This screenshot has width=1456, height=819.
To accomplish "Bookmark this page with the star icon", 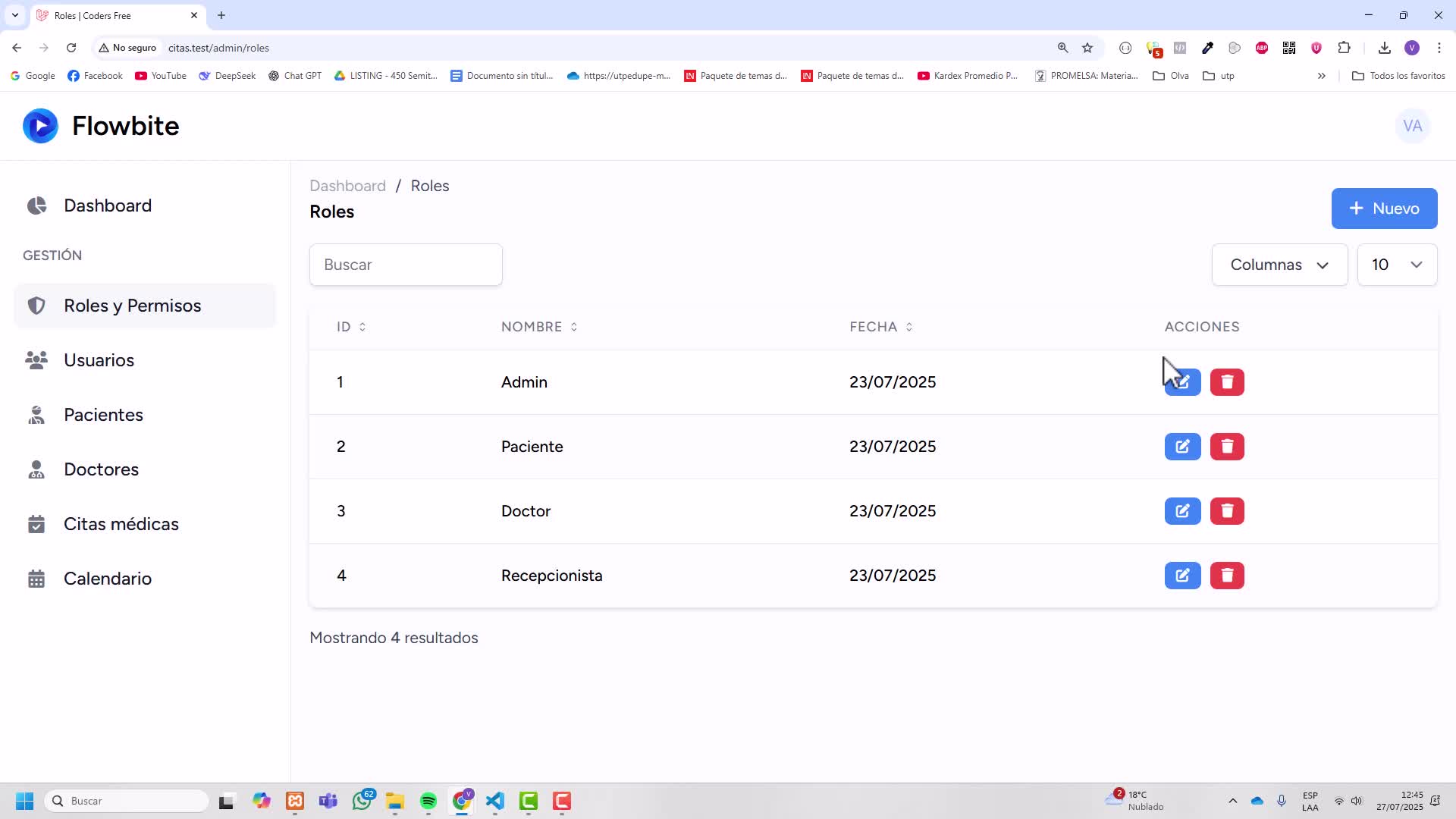I will [x=1087, y=48].
